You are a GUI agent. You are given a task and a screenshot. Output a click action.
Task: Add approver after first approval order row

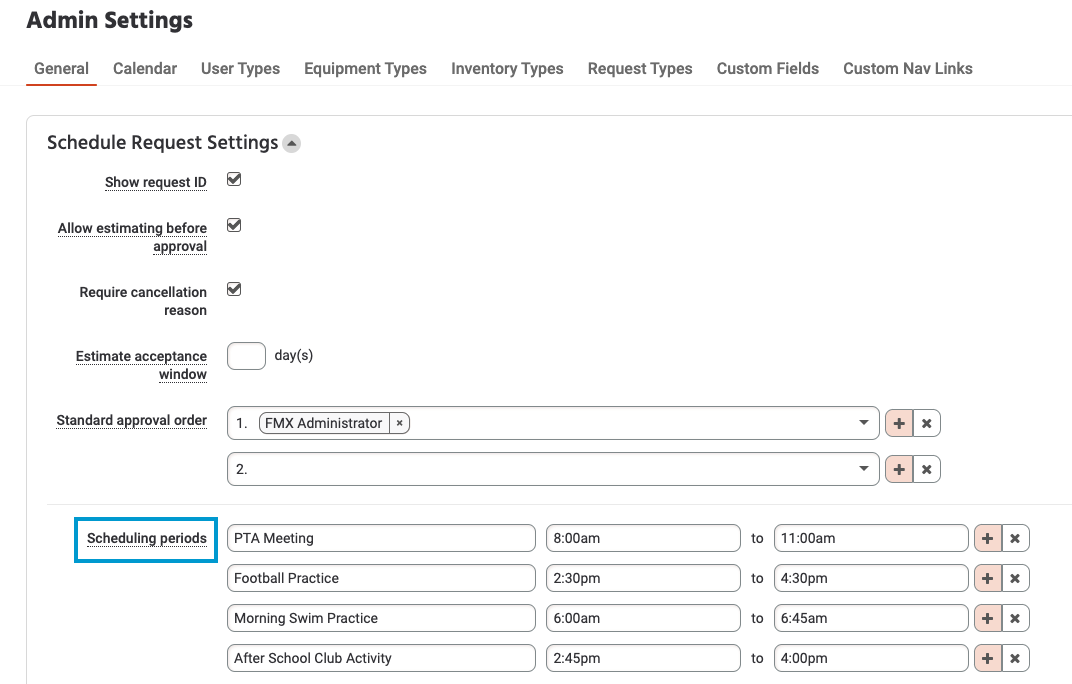click(899, 423)
